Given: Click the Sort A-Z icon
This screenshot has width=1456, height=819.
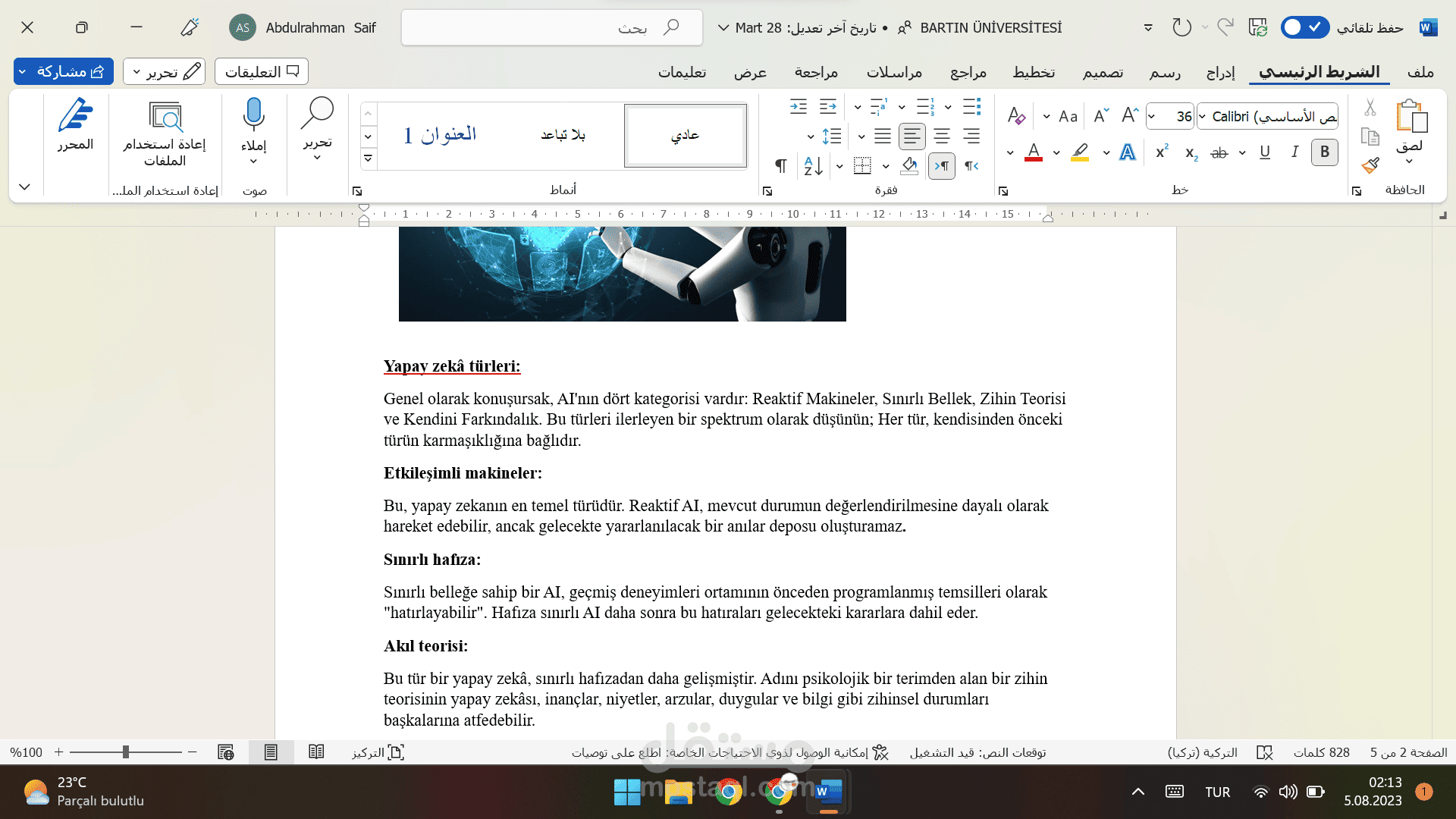Looking at the screenshot, I should pyautogui.click(x=813, y=165).
